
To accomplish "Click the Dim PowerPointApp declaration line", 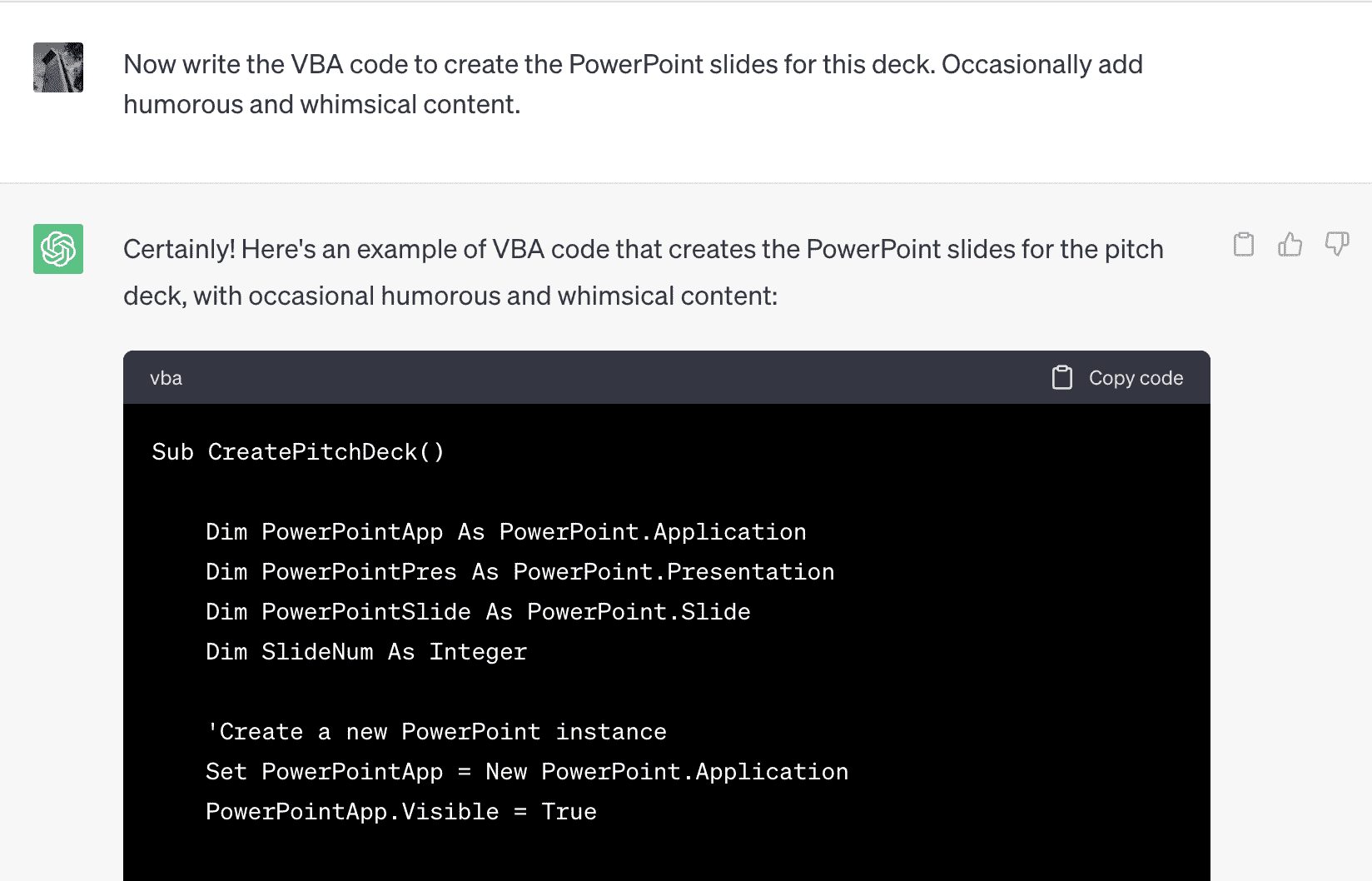I will tap(506, 532).
